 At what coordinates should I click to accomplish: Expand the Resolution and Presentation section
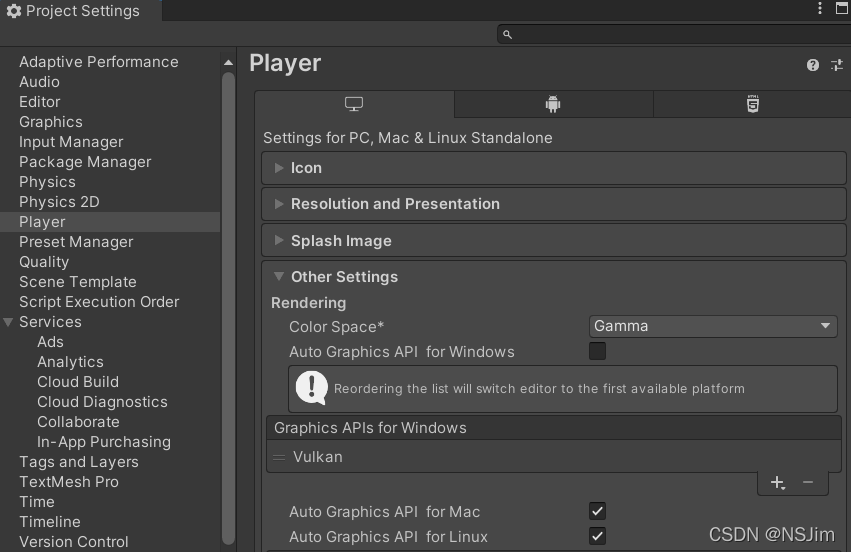pos(395,204)
